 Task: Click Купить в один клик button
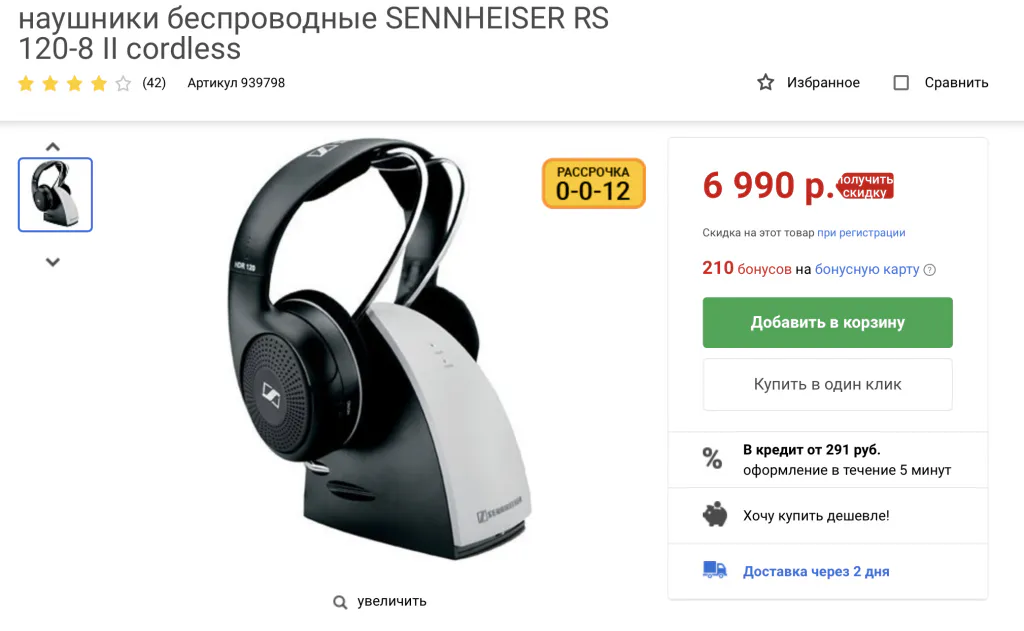827,385
